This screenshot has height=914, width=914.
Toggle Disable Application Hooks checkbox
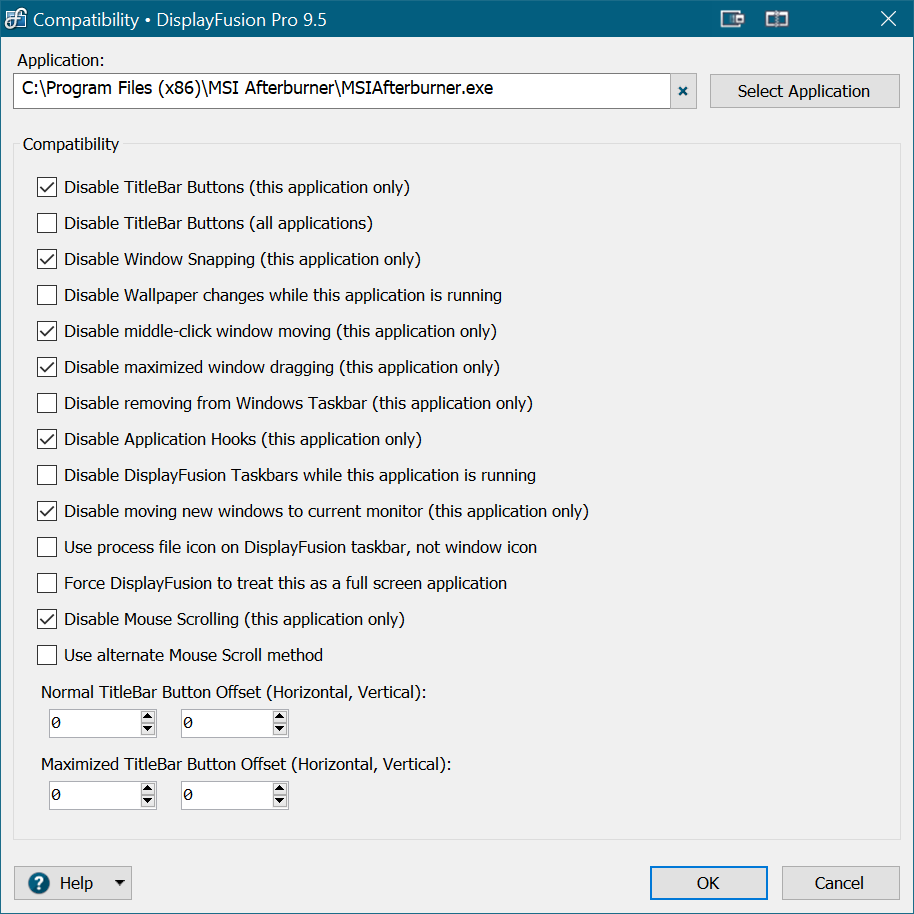point(47,439)
